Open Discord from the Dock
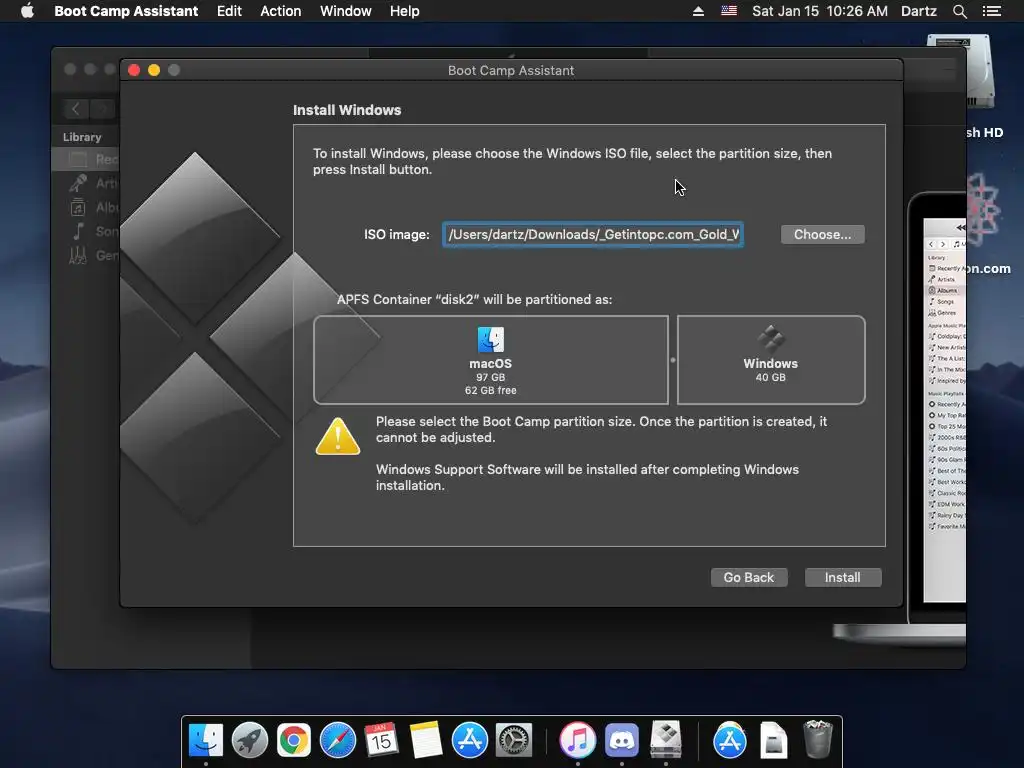 [x=622, y=741]
